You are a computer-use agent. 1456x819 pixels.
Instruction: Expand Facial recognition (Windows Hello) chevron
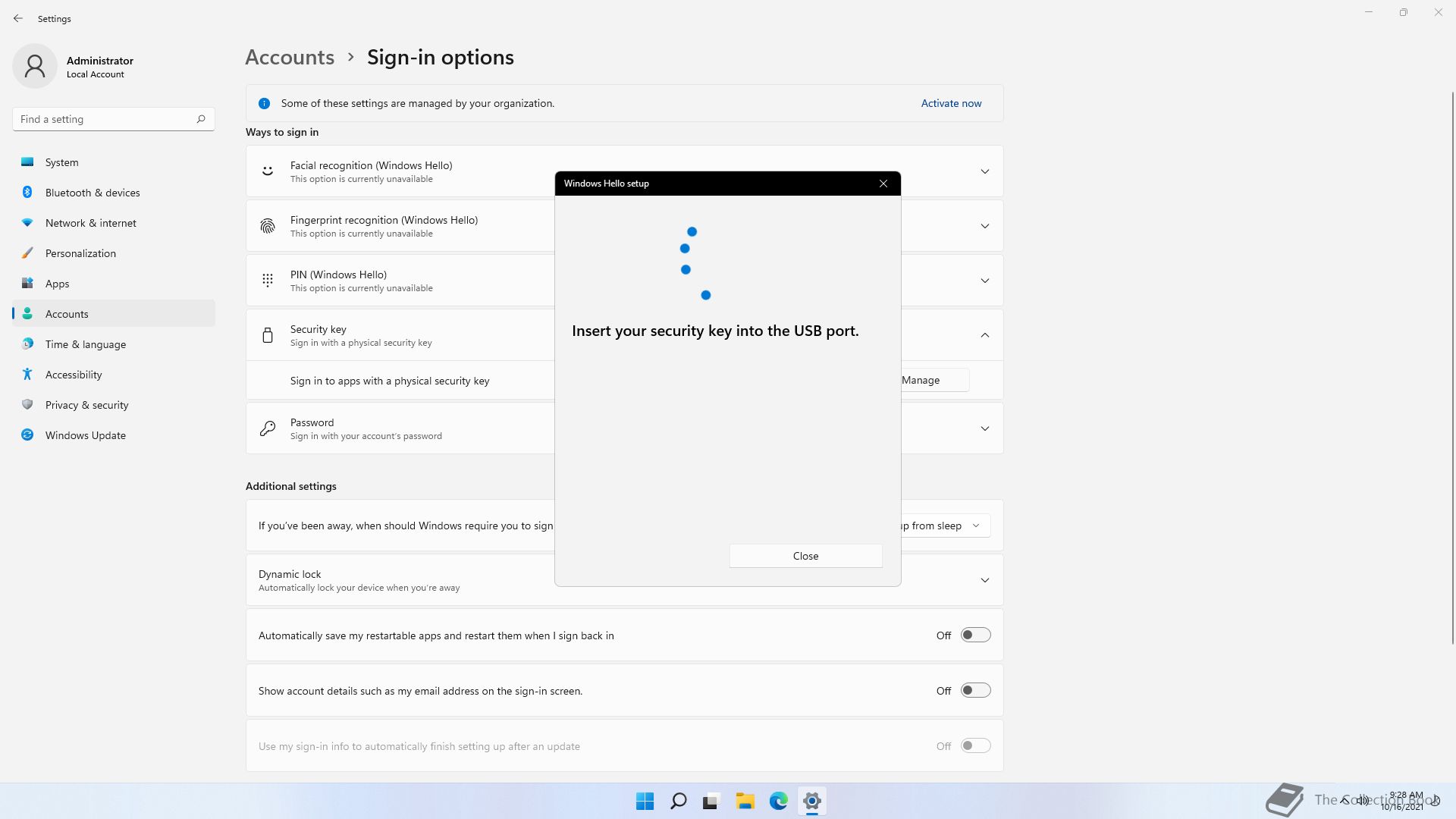coord(985,171)
